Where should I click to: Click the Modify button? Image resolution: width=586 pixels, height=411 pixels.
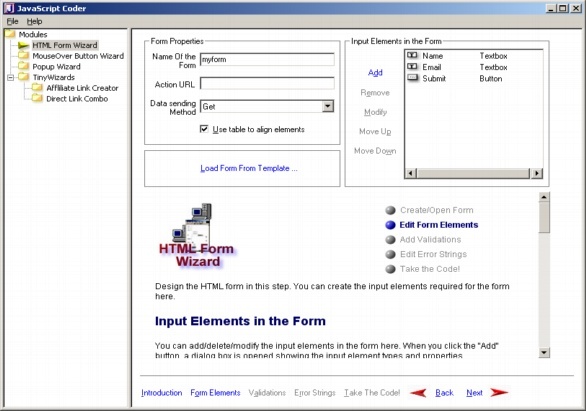[x=375, y=112]
